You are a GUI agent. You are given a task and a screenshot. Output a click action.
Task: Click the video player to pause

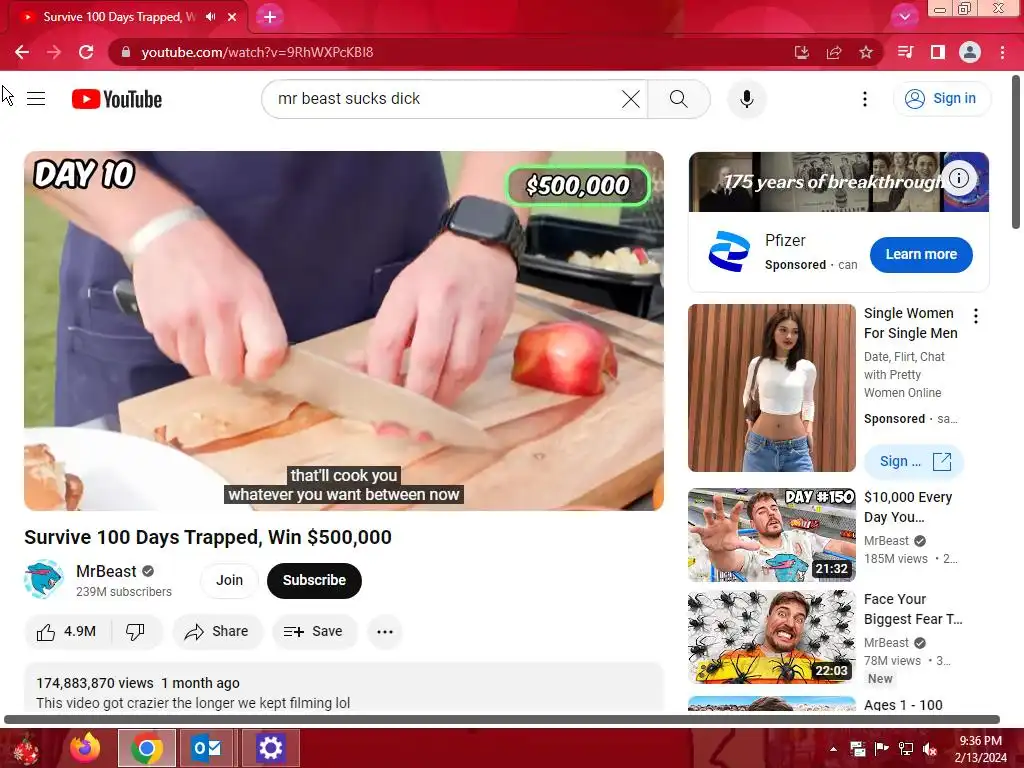click(344, 330)
